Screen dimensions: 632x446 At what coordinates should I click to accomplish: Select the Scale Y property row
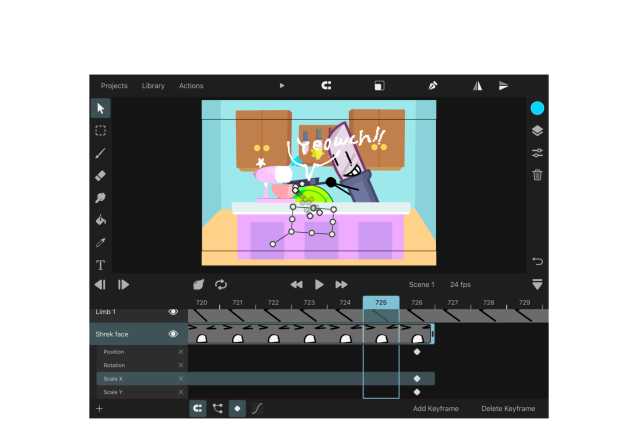142,392
